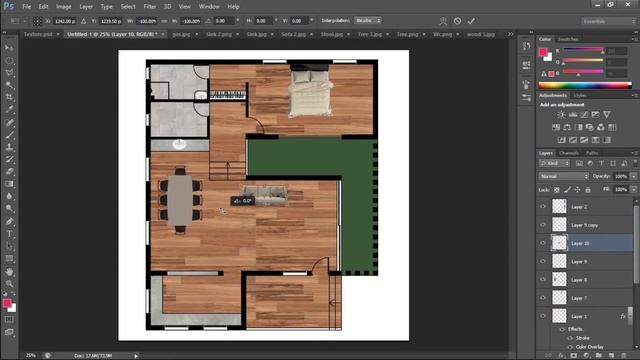Toggle Quick Mask mode icon
The height and width of the screenshot is (360, 640).
pyautogui.click(x=9, y=320)
